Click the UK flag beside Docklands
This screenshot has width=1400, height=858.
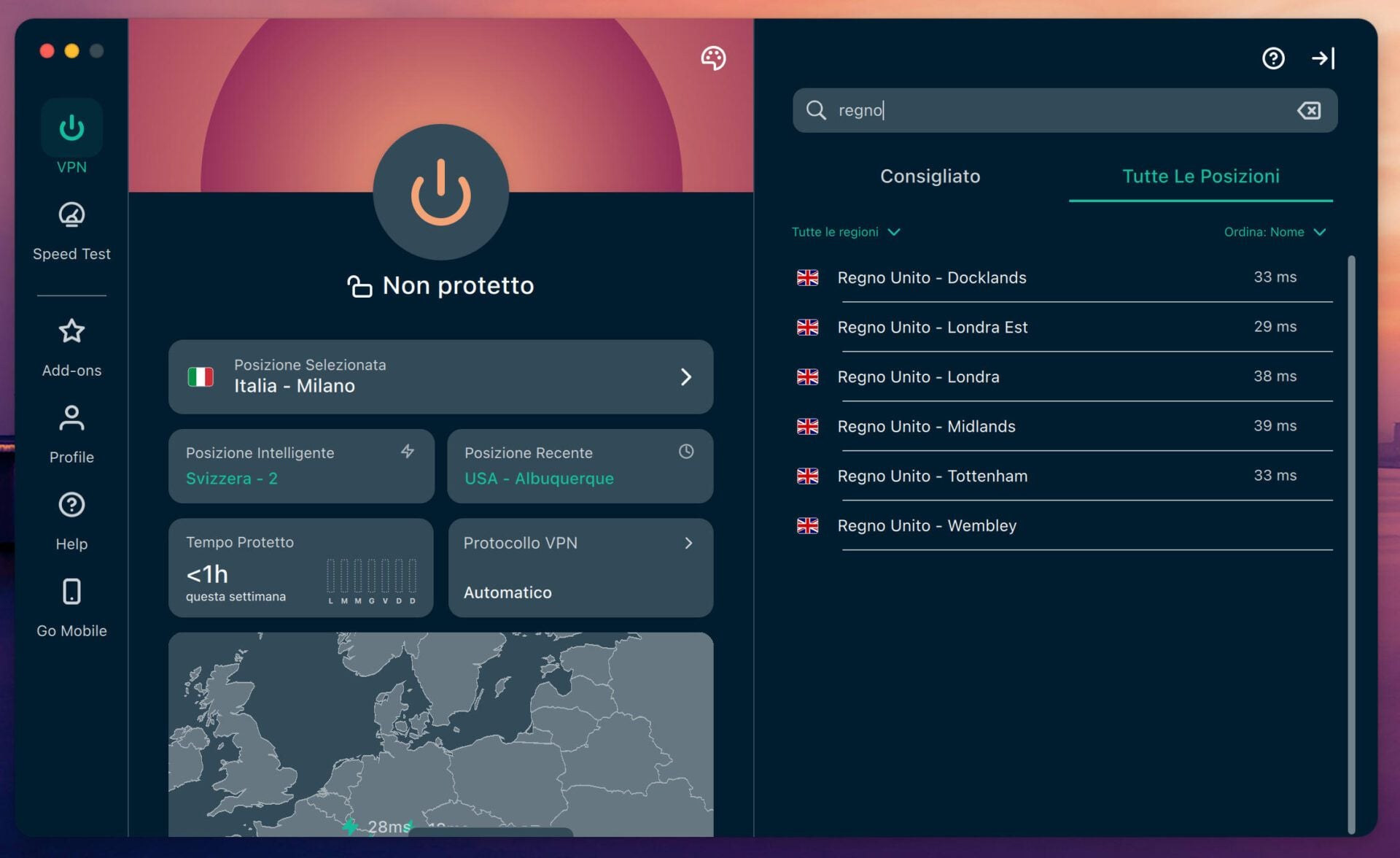(x=807, y=277)
